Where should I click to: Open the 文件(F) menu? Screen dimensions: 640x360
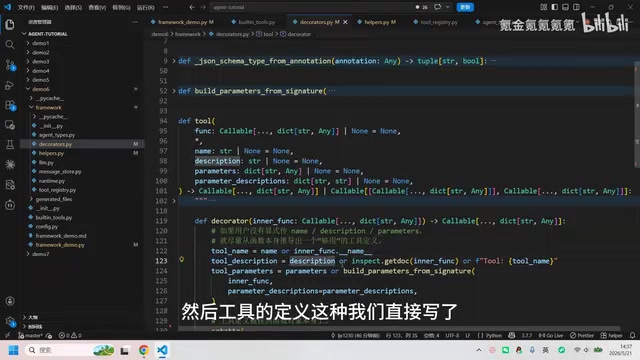[26, 7]
